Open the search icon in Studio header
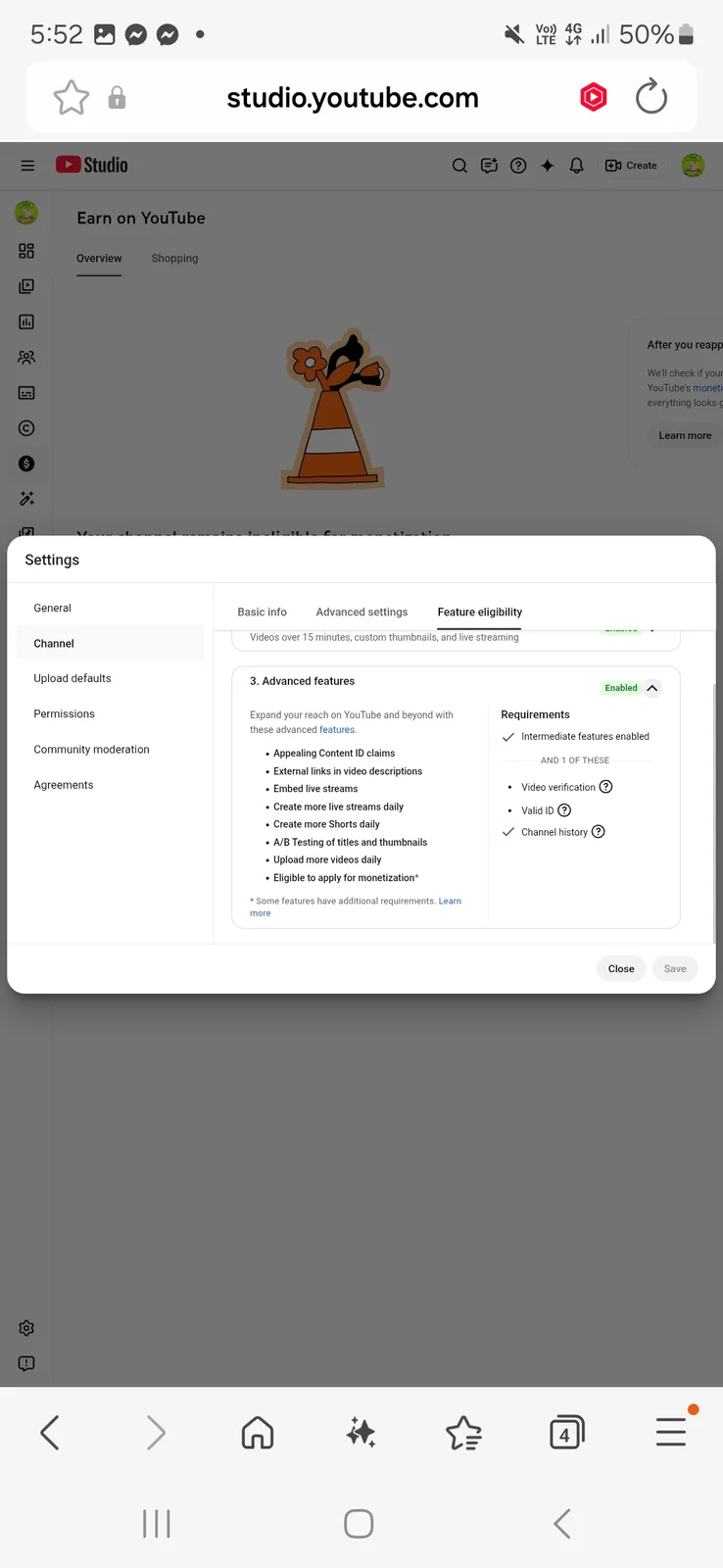 click(459, 166)
